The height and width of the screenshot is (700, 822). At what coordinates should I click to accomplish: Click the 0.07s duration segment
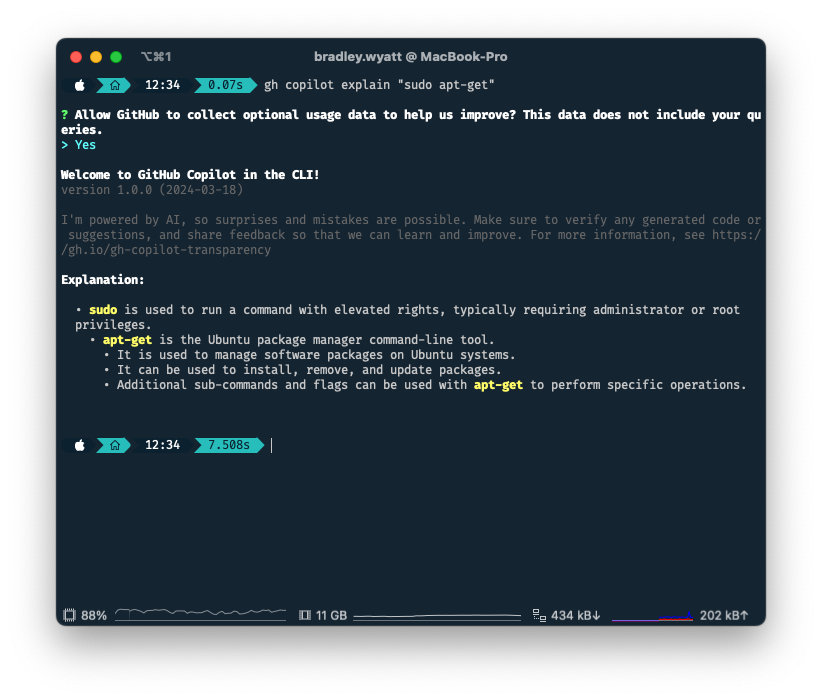[x=225, y=85]
